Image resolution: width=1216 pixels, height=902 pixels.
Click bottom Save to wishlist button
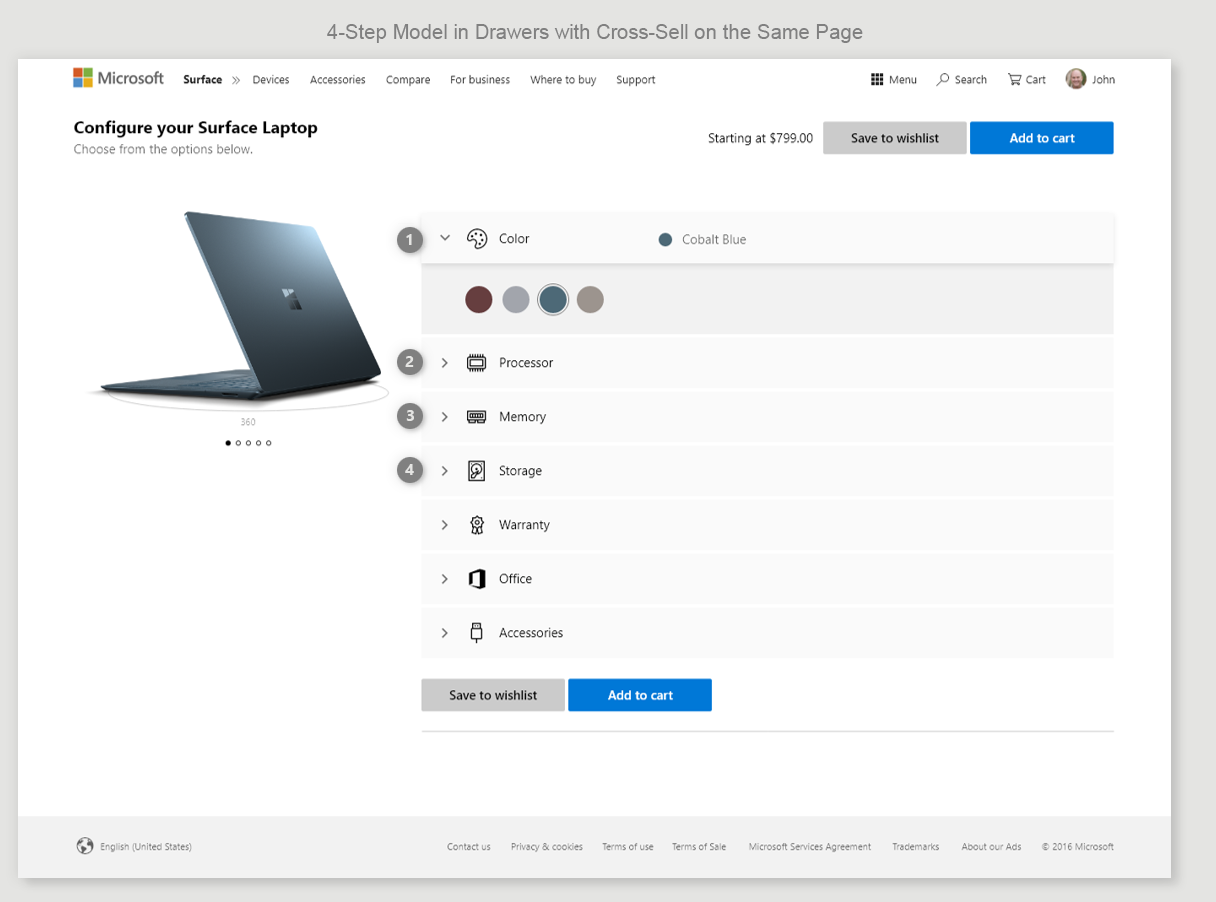[493, 695]
